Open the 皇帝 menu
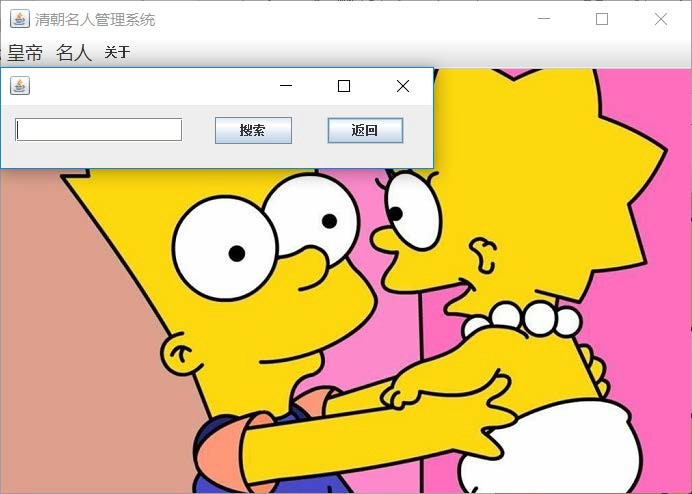 coord(25,53)
